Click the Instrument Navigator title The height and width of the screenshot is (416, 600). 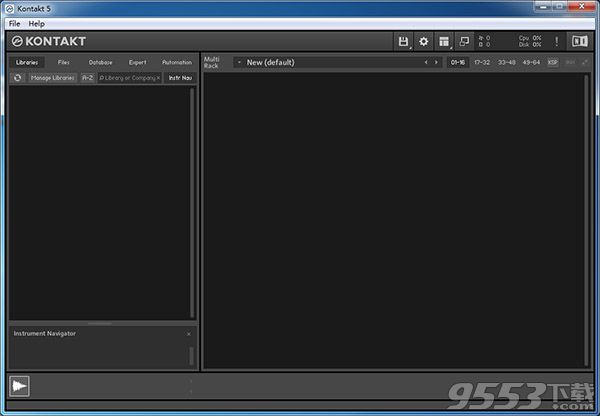pos(45,333)
